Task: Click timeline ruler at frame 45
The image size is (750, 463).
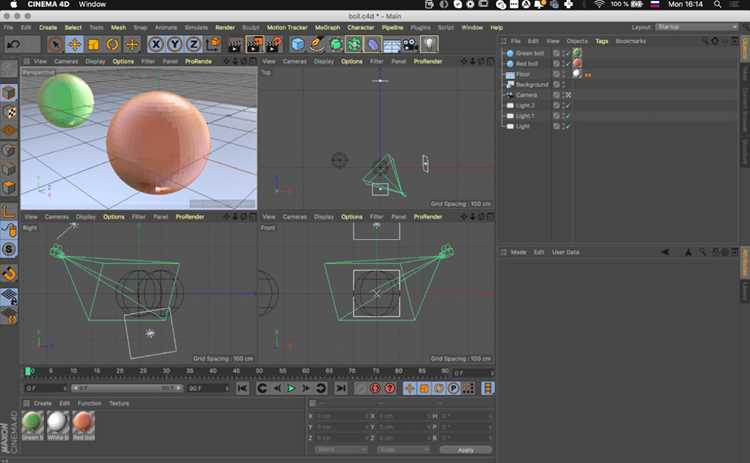Action: click(236, 371)
